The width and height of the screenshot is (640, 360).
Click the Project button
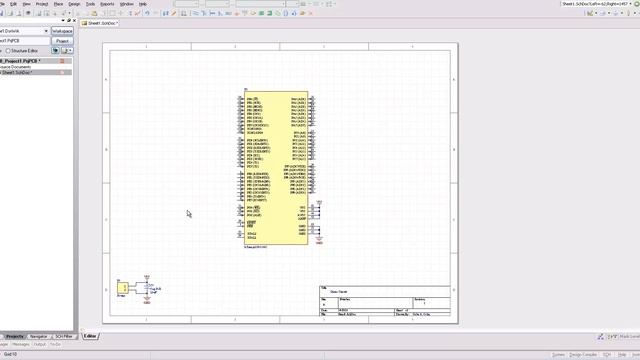pyautogui.click(x=62, y=41)
